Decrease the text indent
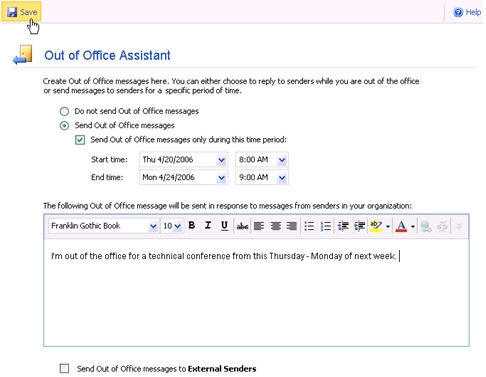Viewport: 486px width, 377px height. (x=343, y=226)
